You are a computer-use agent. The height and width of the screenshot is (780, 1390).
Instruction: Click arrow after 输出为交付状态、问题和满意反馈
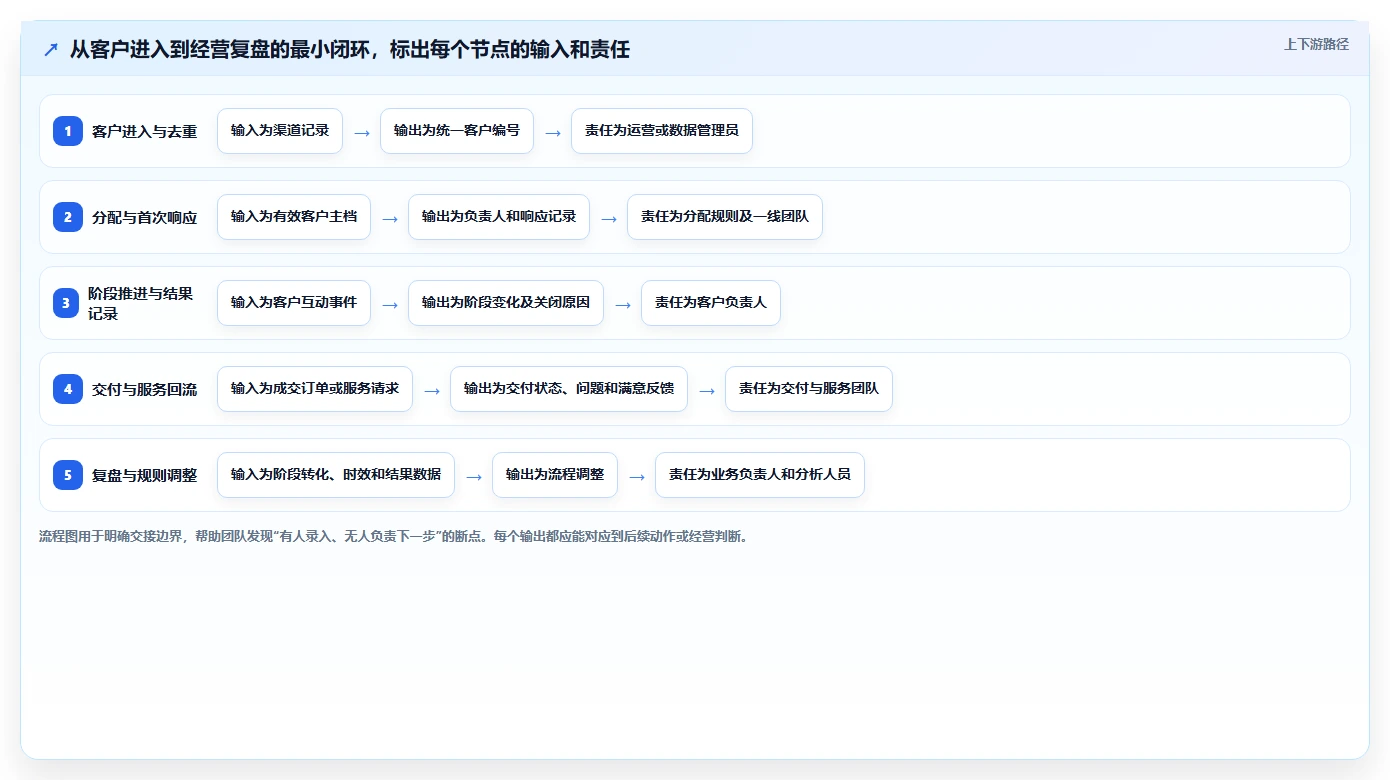(707, 390)
